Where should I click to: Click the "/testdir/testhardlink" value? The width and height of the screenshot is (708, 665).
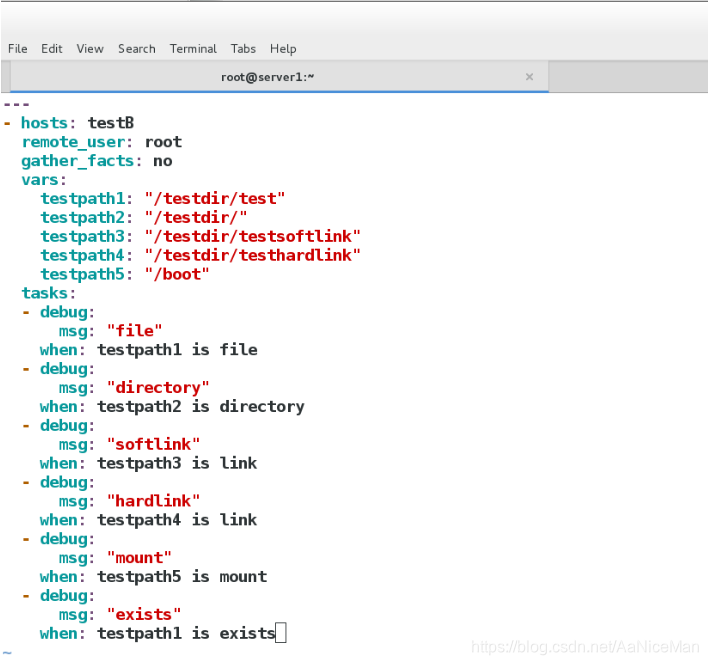pos(252,256)
